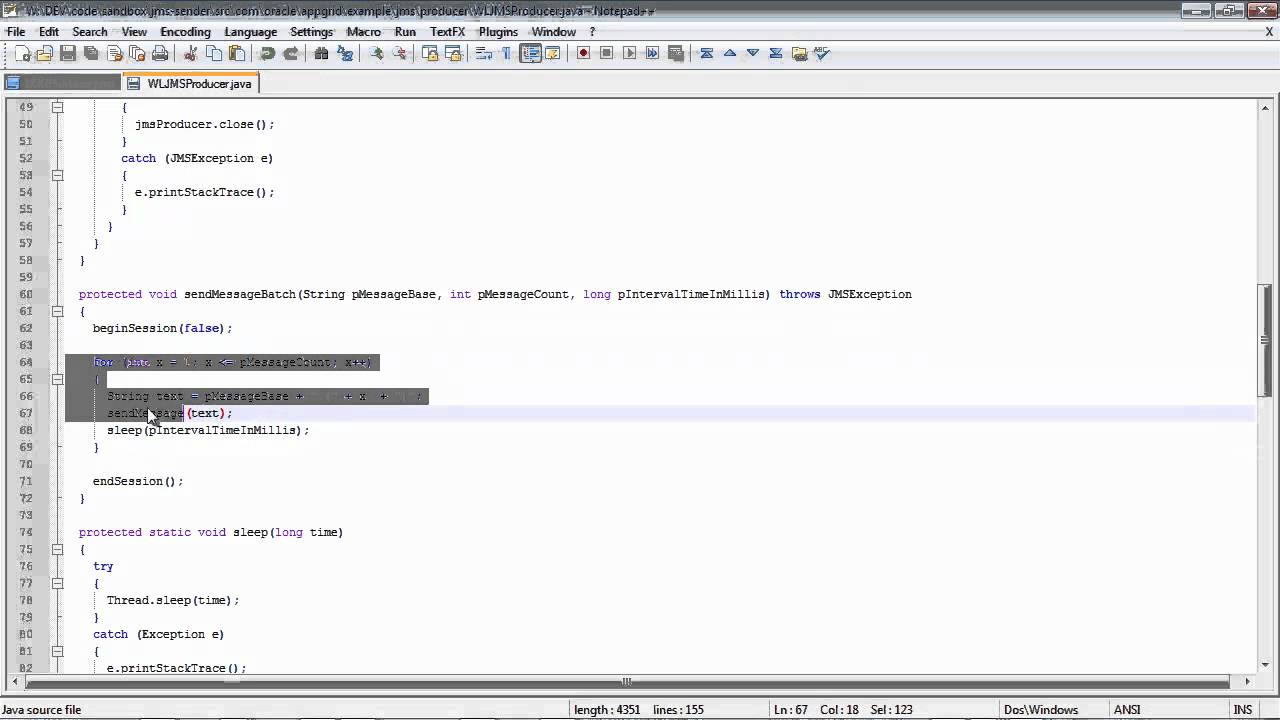
Task: Open the Search menu
Action: point(90,31)
